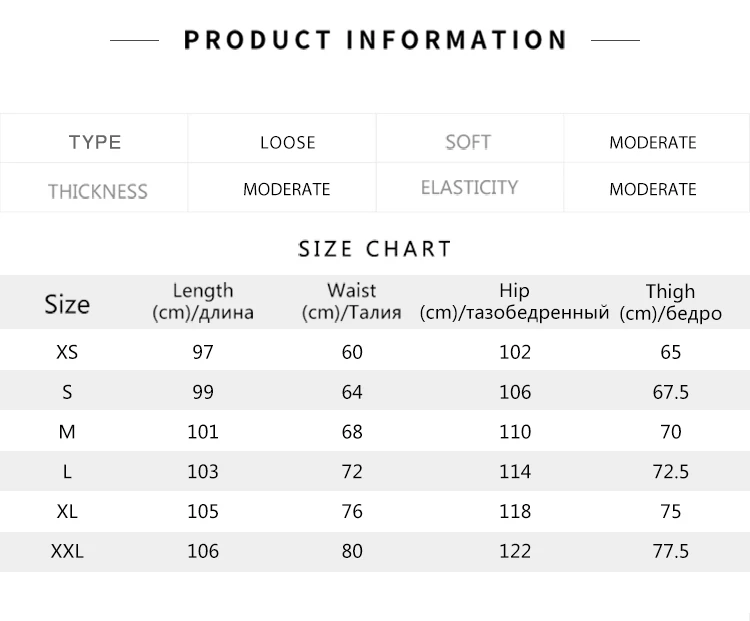
Task: Click the TYPE label cell
Action: click(95, 142)
